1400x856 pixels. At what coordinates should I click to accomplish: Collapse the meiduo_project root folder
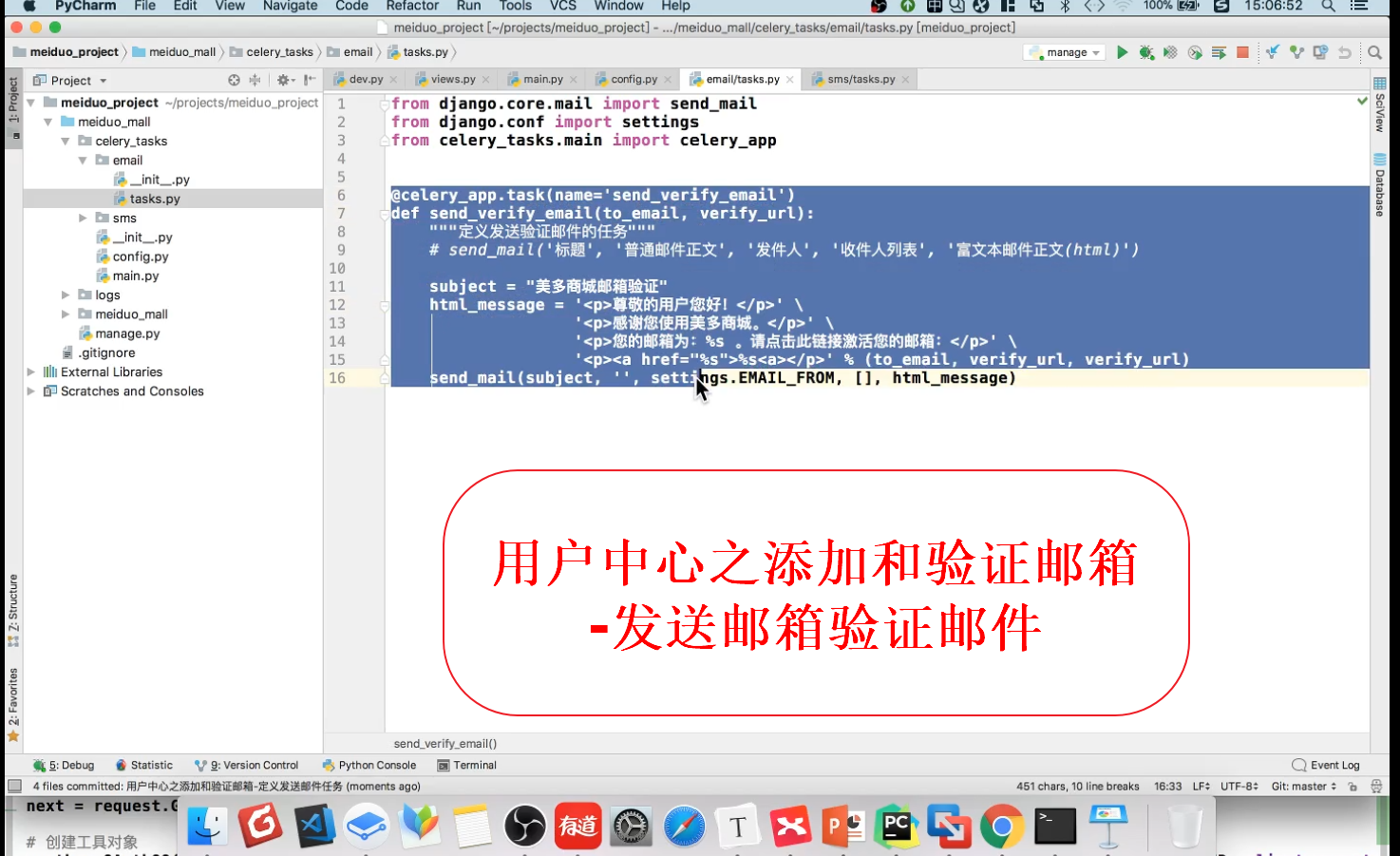pos(31,103)
